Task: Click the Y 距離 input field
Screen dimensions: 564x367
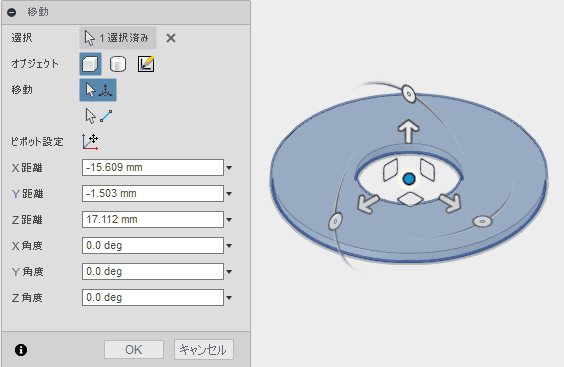Action: 153,194
